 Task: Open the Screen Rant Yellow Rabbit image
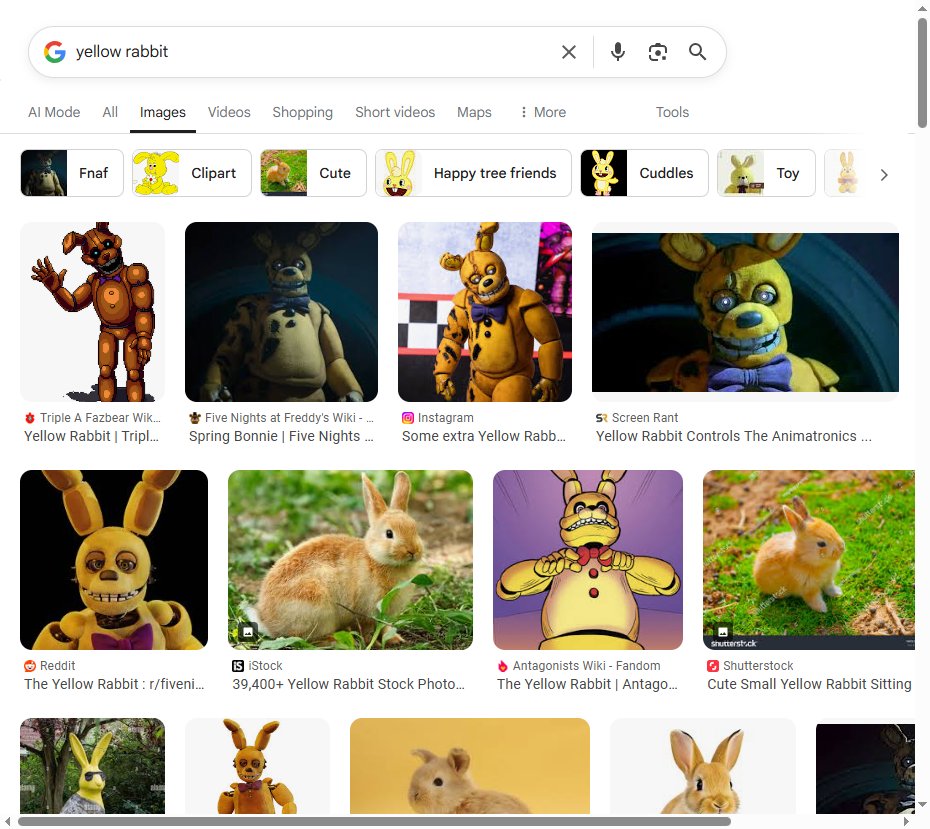pos(746,312)
